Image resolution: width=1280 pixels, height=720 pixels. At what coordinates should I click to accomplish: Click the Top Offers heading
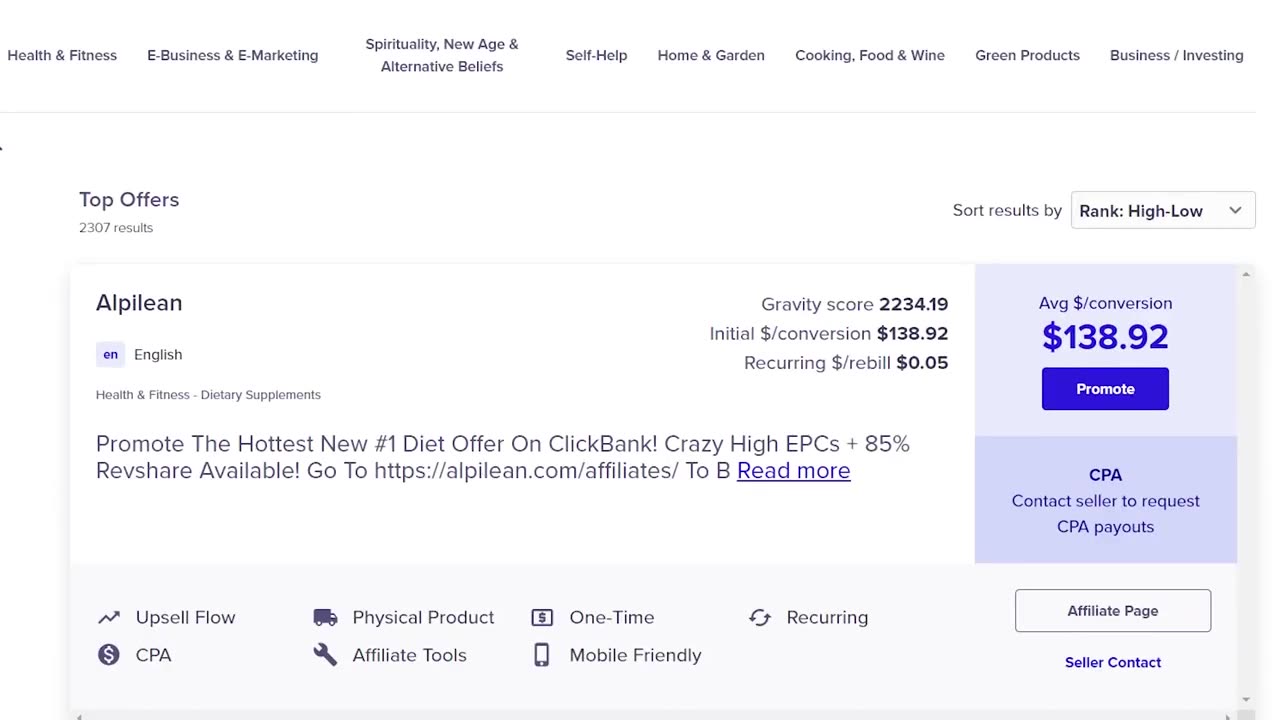129,199
